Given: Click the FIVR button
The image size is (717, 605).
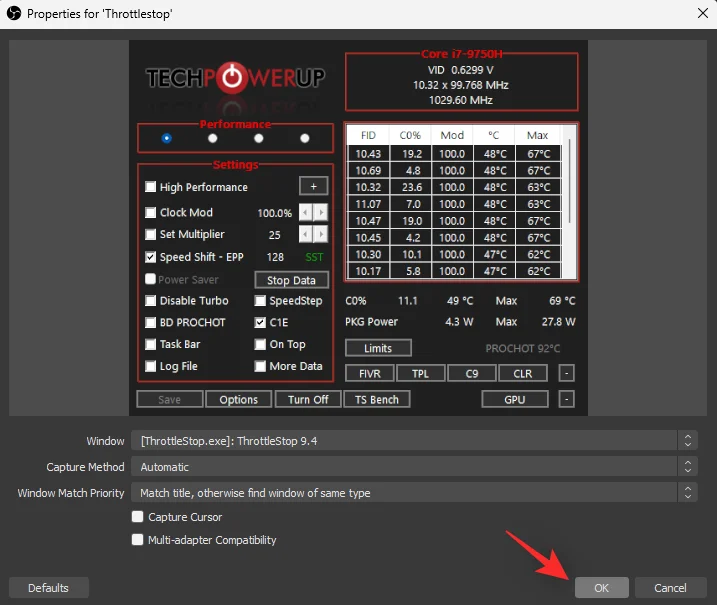Looking at the screenshot, I should coord(369,374).
